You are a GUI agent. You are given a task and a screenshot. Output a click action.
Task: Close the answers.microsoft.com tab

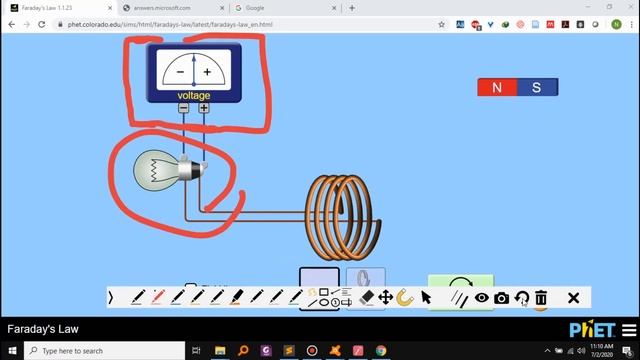pyautogui.click(x=222, y=8)
